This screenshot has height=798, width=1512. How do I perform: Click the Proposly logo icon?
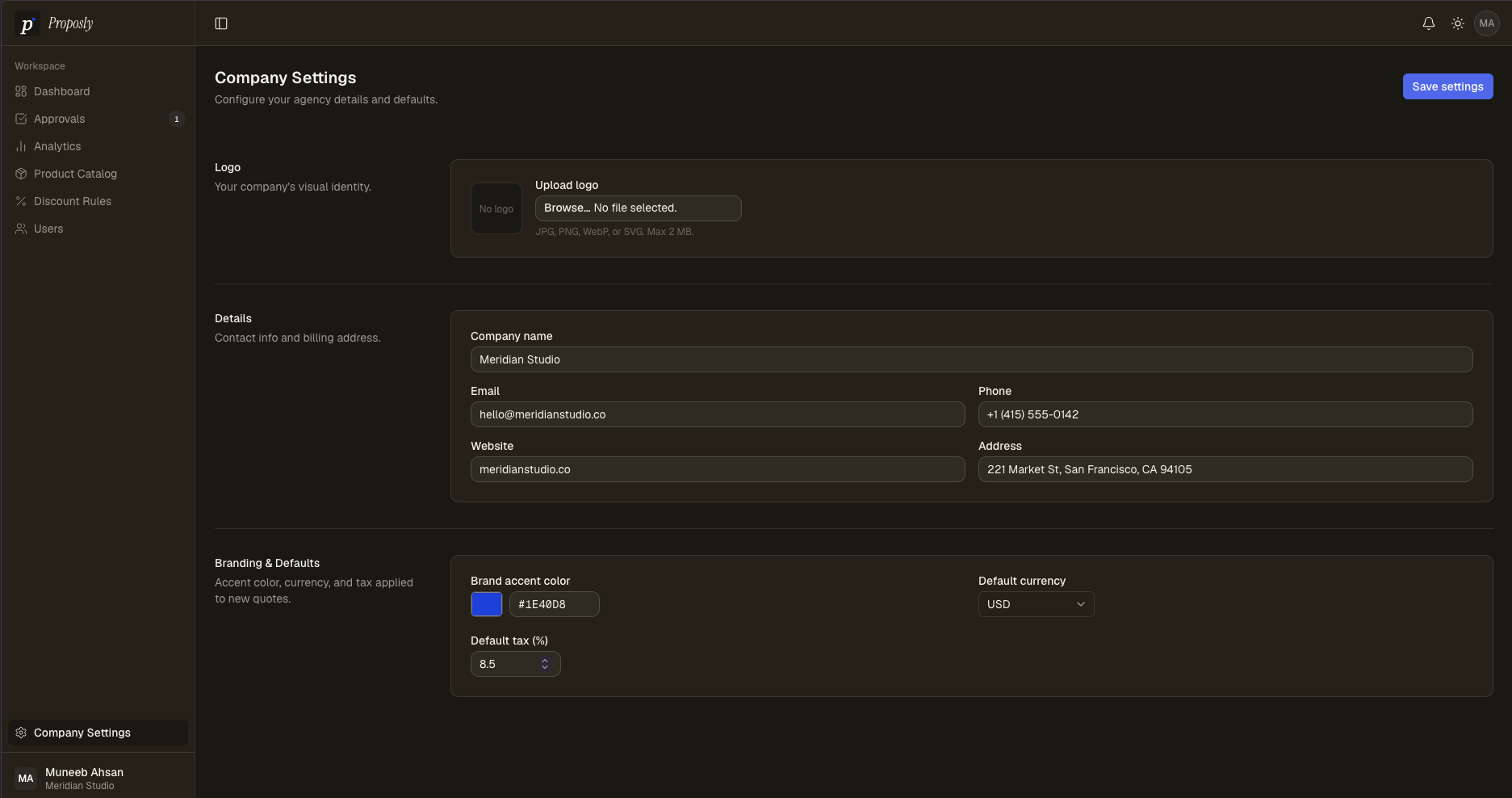click(x=27, y=24)
